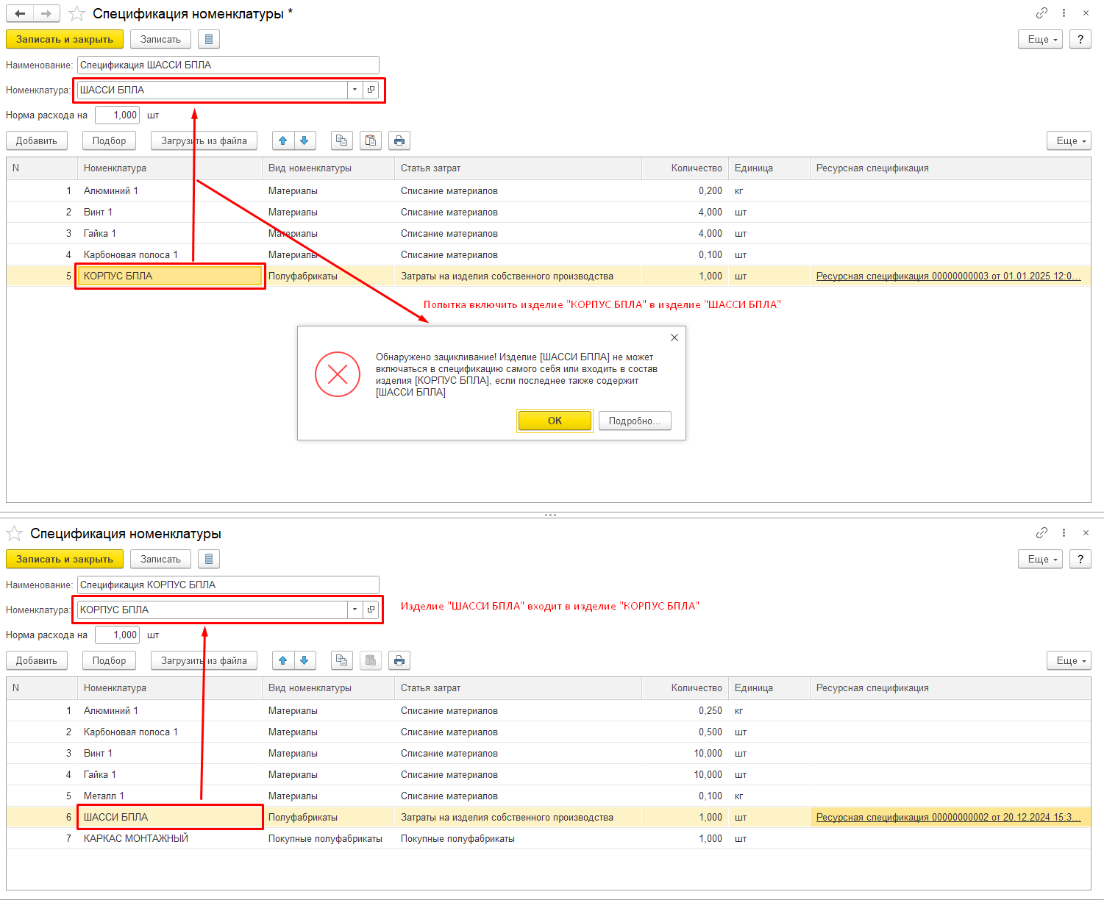The height and width of the screenshot is (900, 1104).
Task: Open help with the top window question mark
Action: (1079, 39)
